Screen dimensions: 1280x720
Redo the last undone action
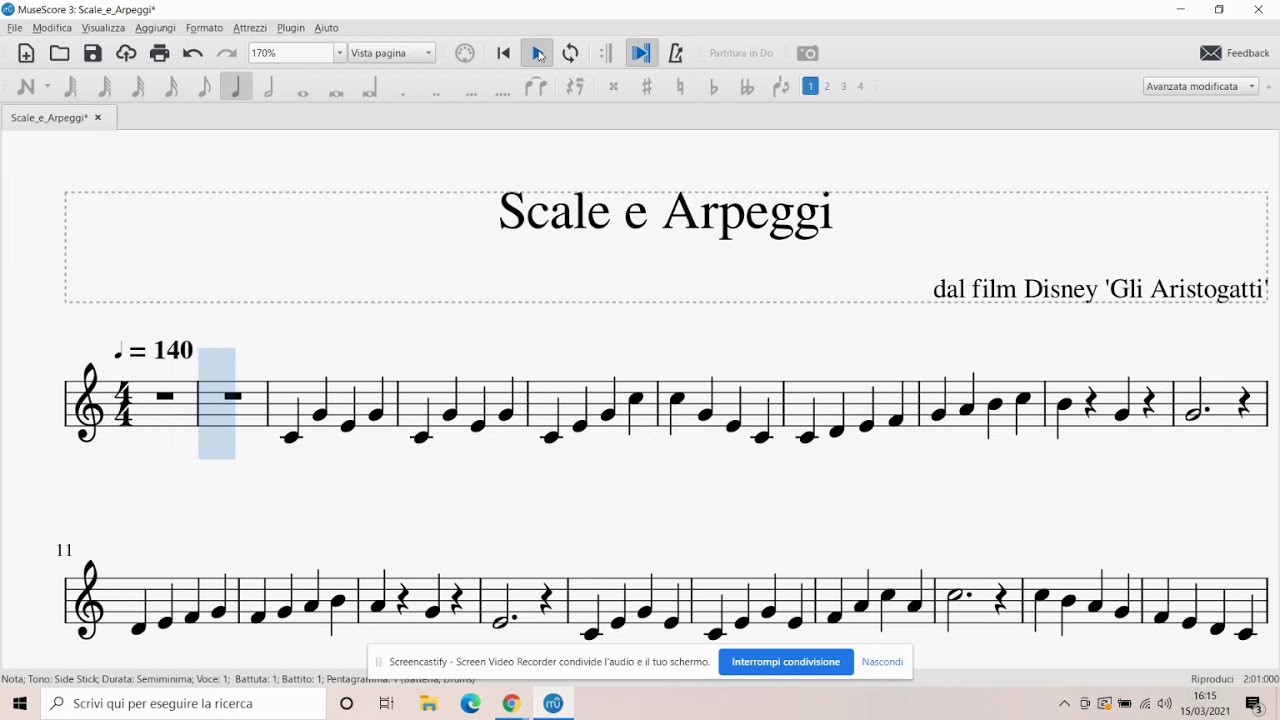point(227,53)
